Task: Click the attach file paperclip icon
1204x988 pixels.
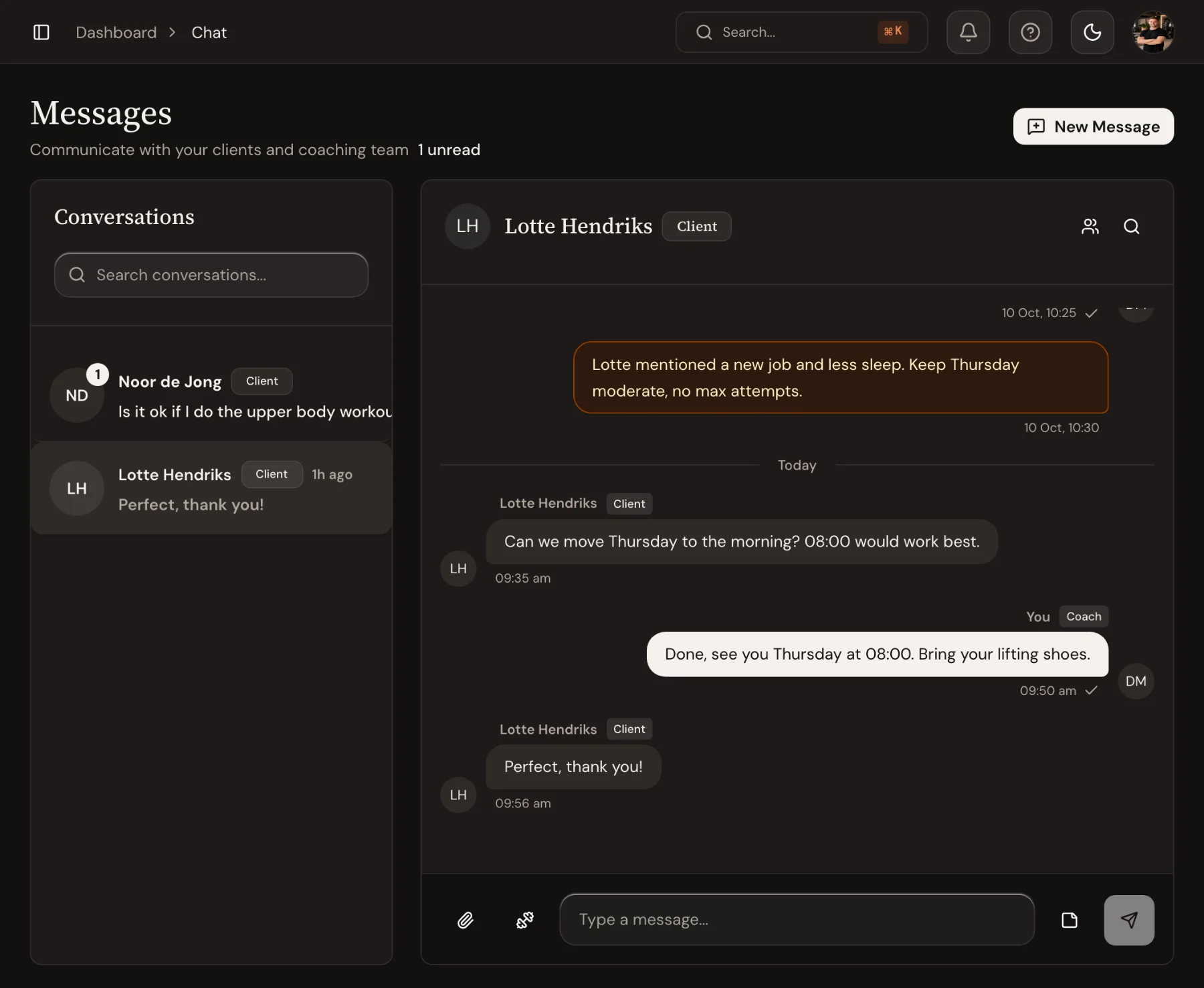Action: tap(466, 920)
